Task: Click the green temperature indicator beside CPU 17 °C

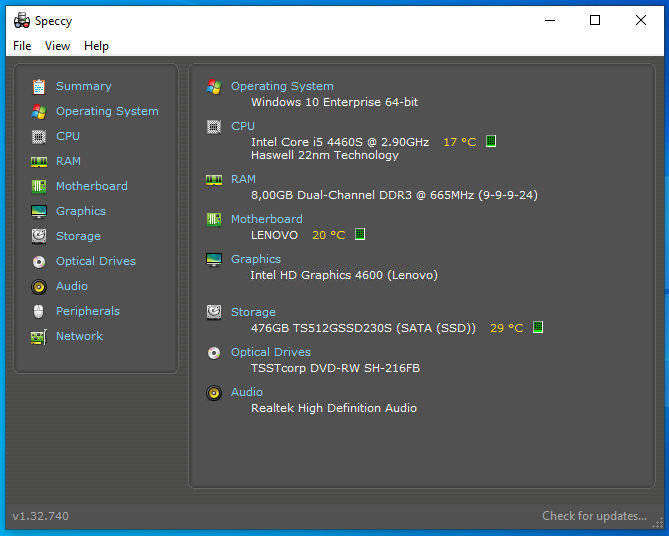Action: point(491,141)
